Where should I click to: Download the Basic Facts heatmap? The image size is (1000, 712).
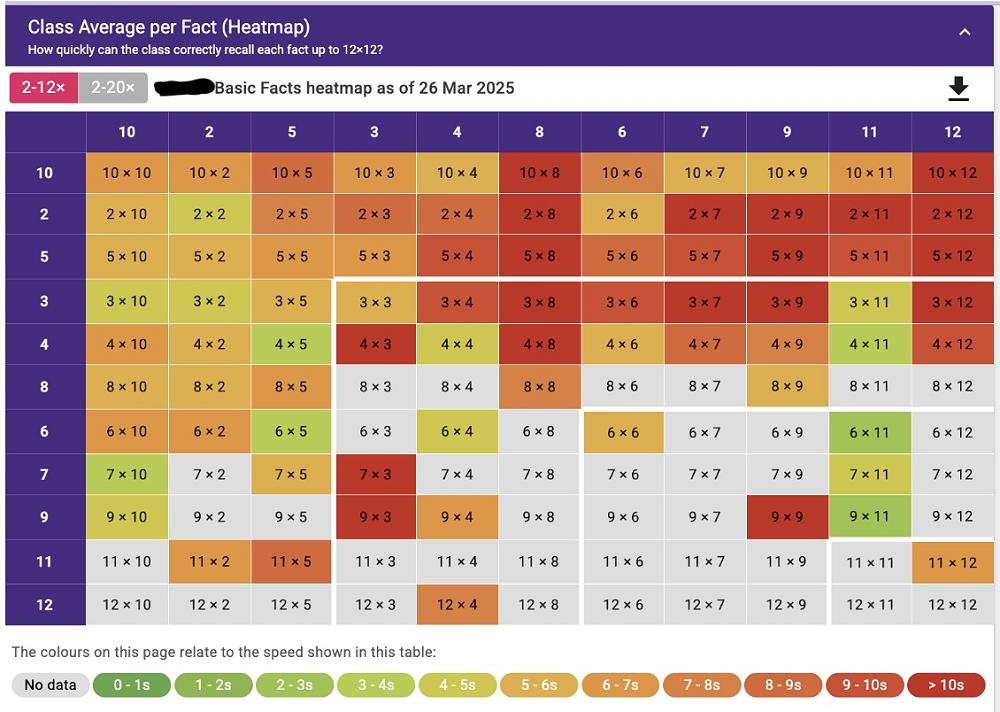pyautogui.click(x=958, y=89)
